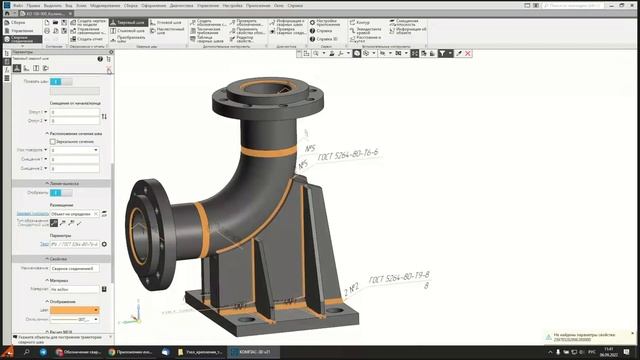The height and width of the screenshot is (360, 640).
Task: Click Информация о сварных швах
Action: tap(287, 22)
